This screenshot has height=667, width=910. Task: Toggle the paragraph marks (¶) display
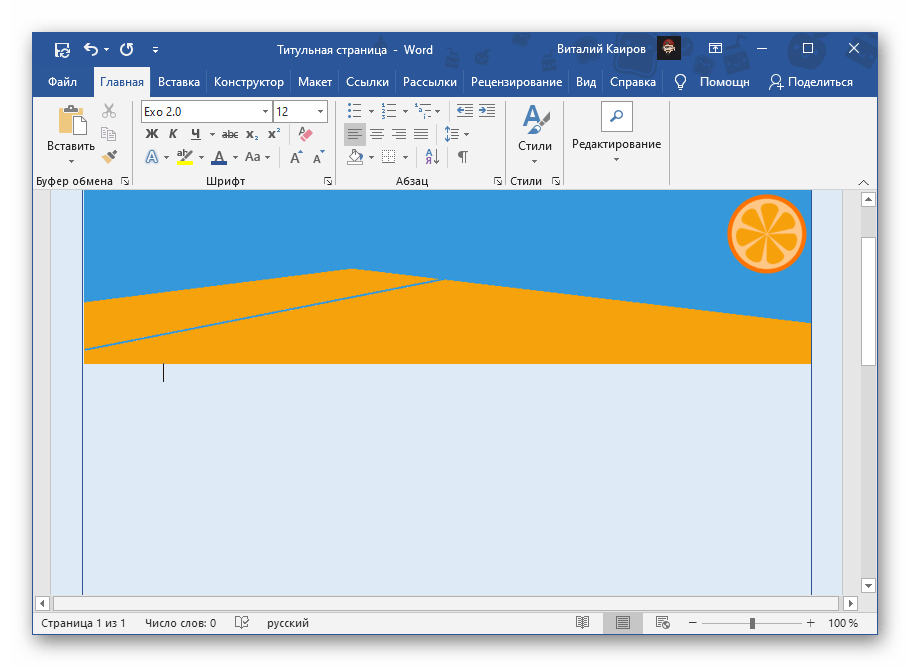pos(462,157)
